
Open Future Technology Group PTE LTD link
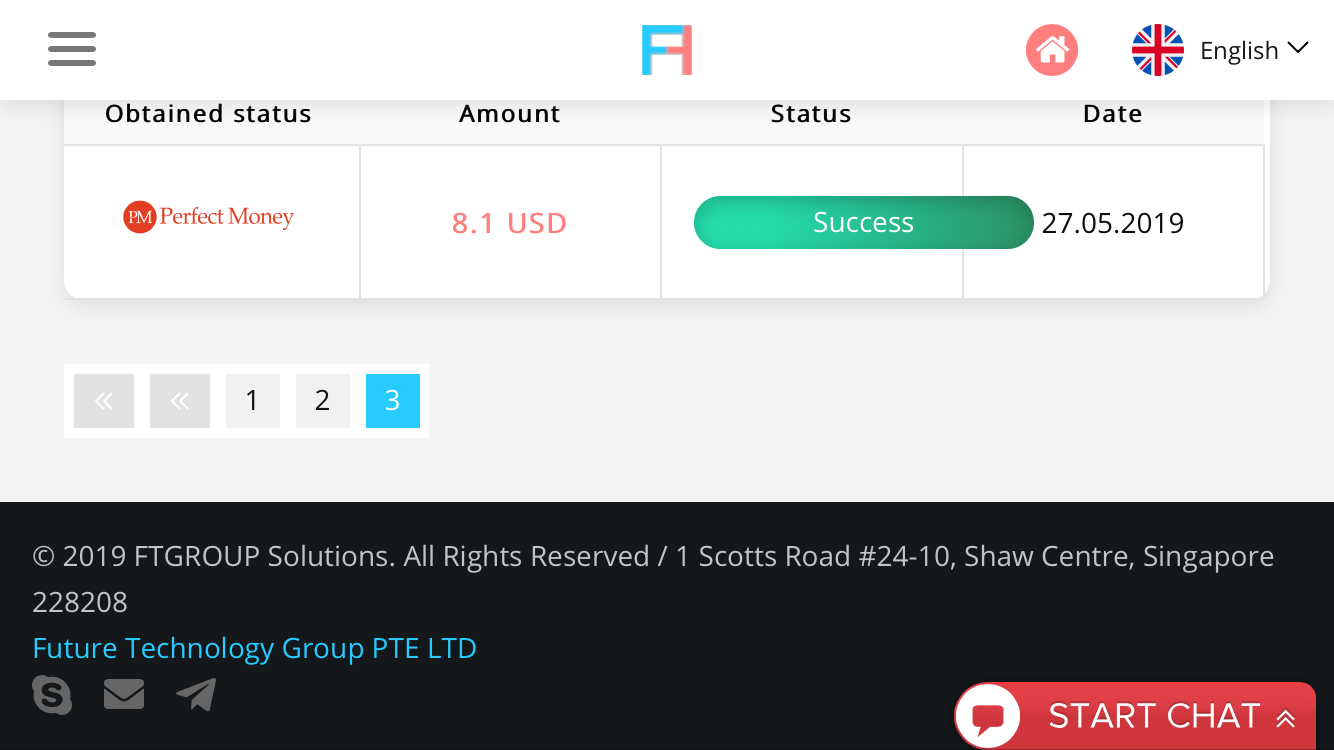(x=254, y=648)
